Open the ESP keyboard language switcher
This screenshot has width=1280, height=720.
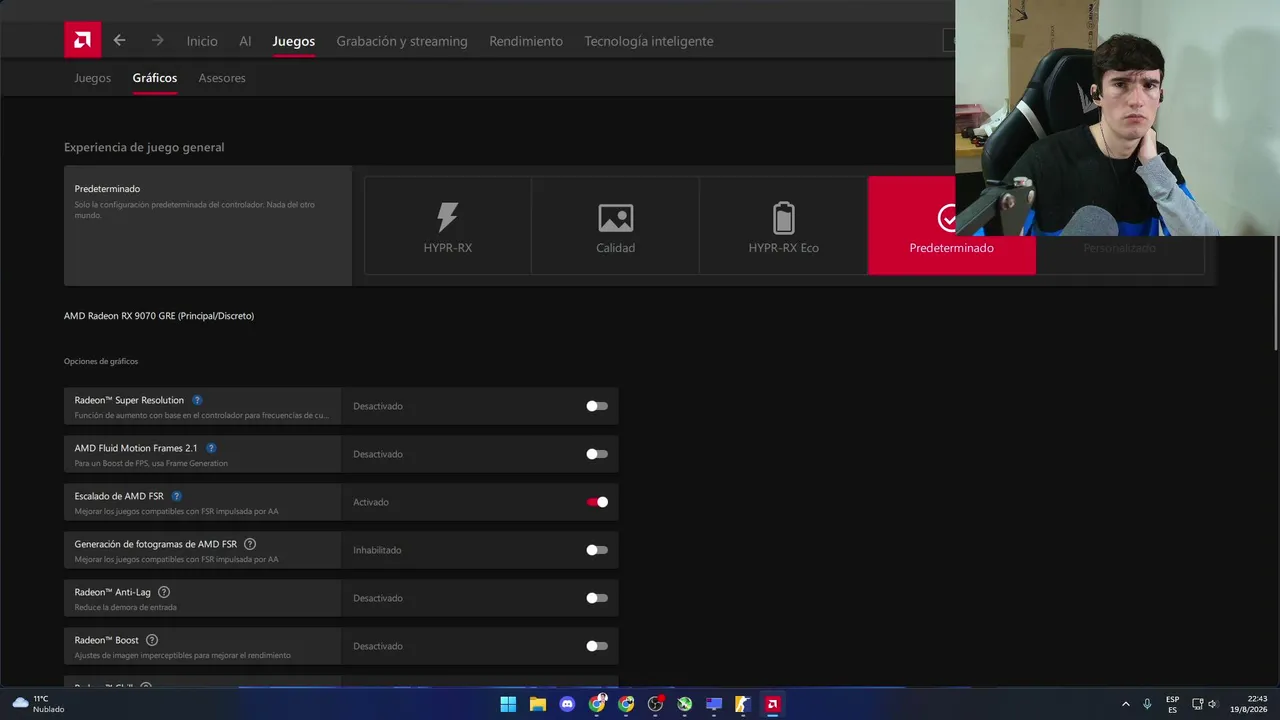pyautogui.click(x=1172, y=704)
